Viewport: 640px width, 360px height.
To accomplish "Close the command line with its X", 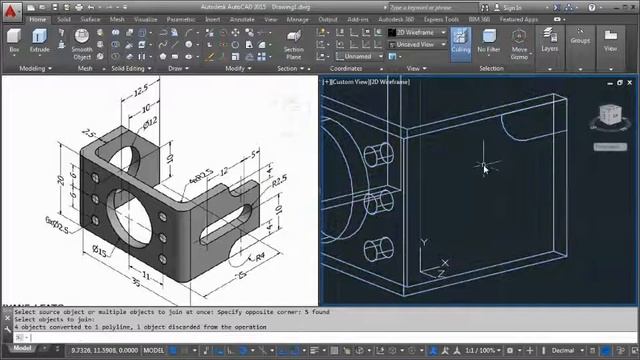I will coord(7,318).
